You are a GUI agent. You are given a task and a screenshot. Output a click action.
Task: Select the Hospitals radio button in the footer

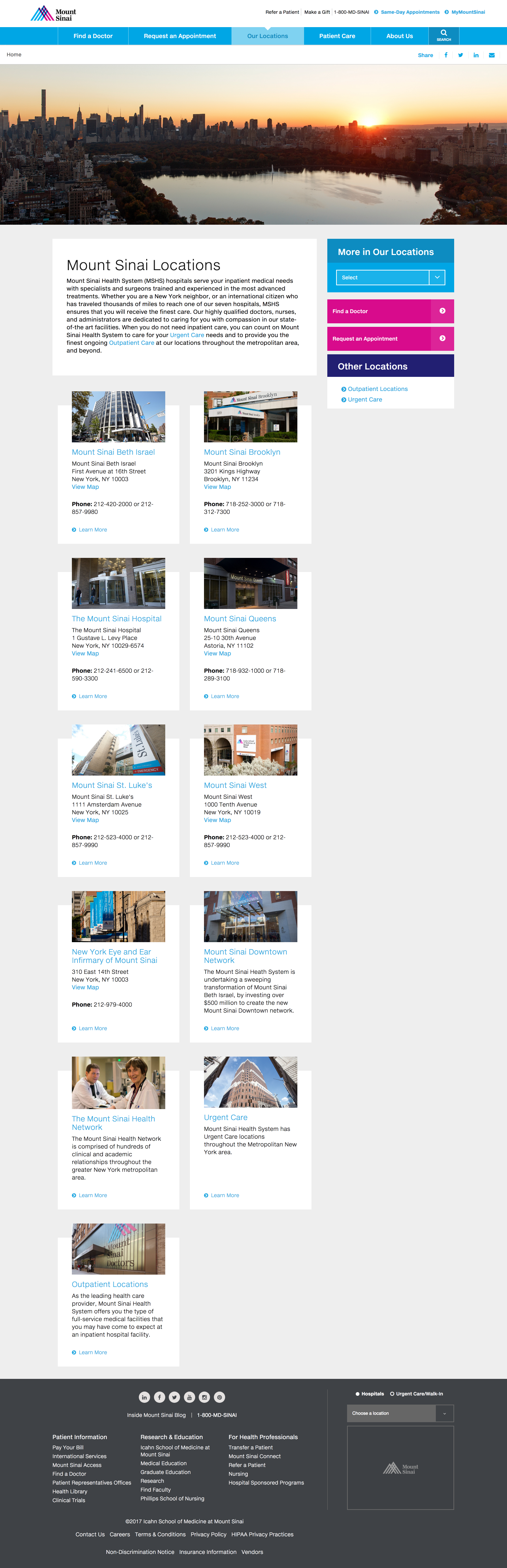click(x=358, y=1394)
